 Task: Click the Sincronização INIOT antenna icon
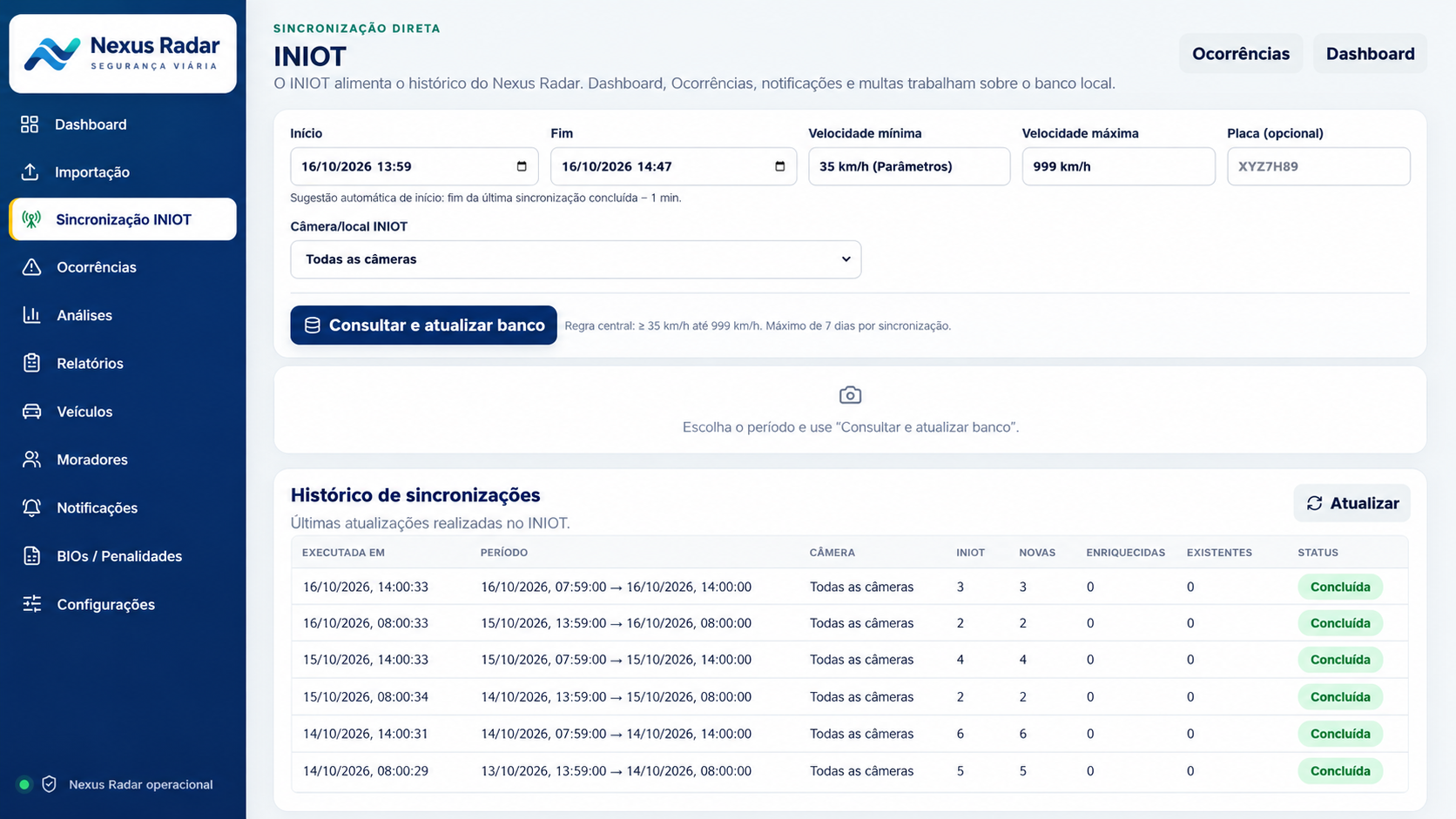31,219
